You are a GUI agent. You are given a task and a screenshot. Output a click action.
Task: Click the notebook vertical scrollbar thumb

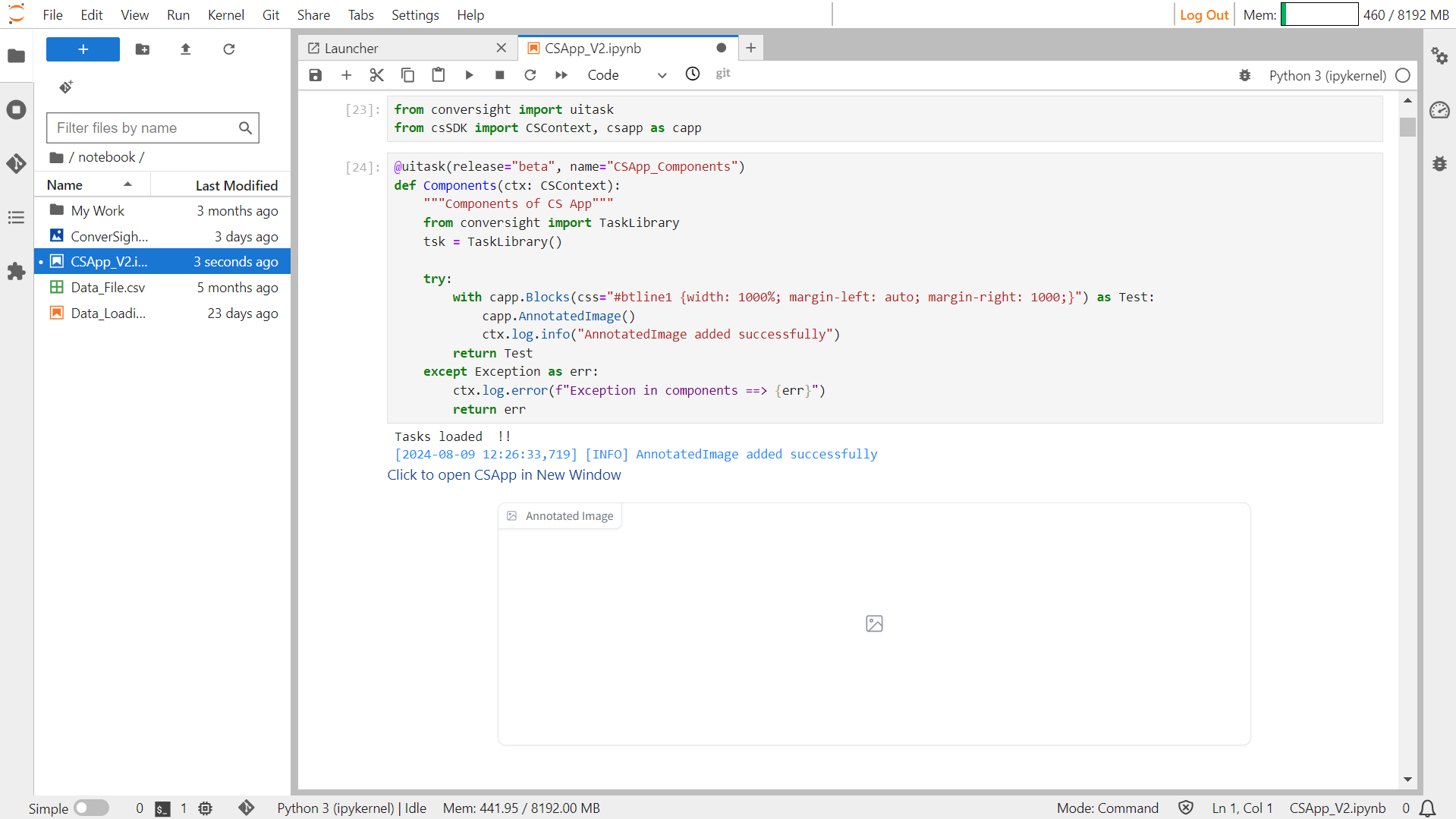click(x=1407, y=127)
